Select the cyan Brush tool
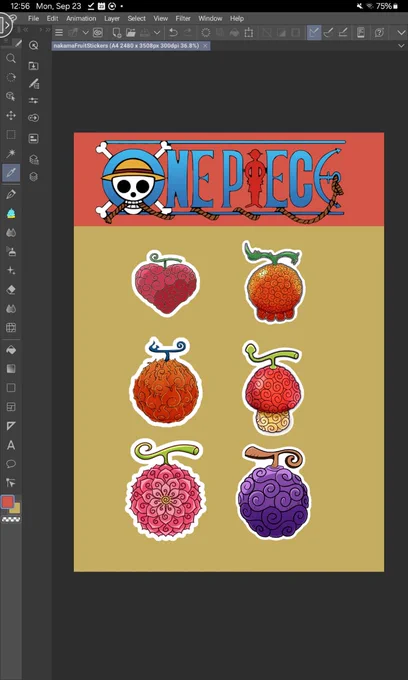Viewport: 408px width, 680px height. point(11,213)
